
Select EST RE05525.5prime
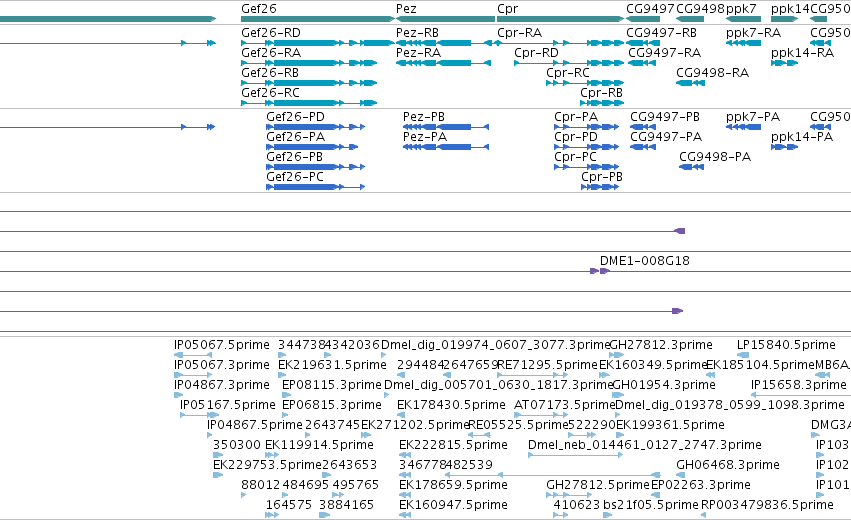(x=518, y=425)
